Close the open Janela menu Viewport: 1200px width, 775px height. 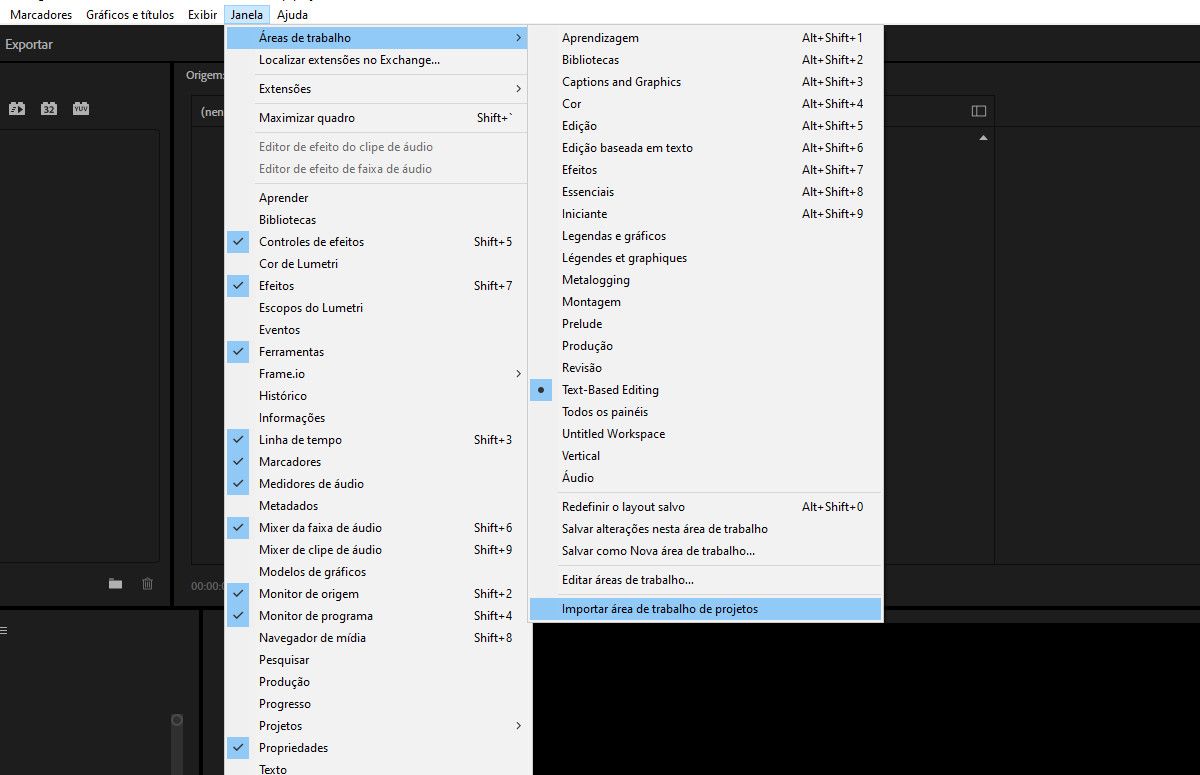[247, 15]
